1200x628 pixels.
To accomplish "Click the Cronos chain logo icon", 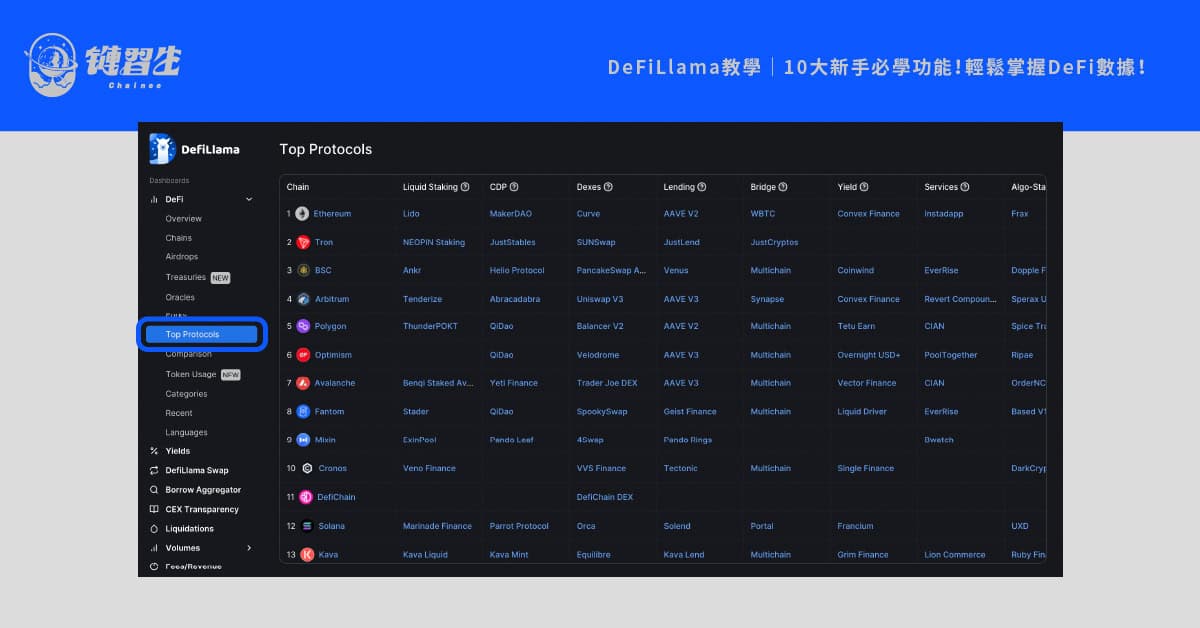I will (307, 468).
